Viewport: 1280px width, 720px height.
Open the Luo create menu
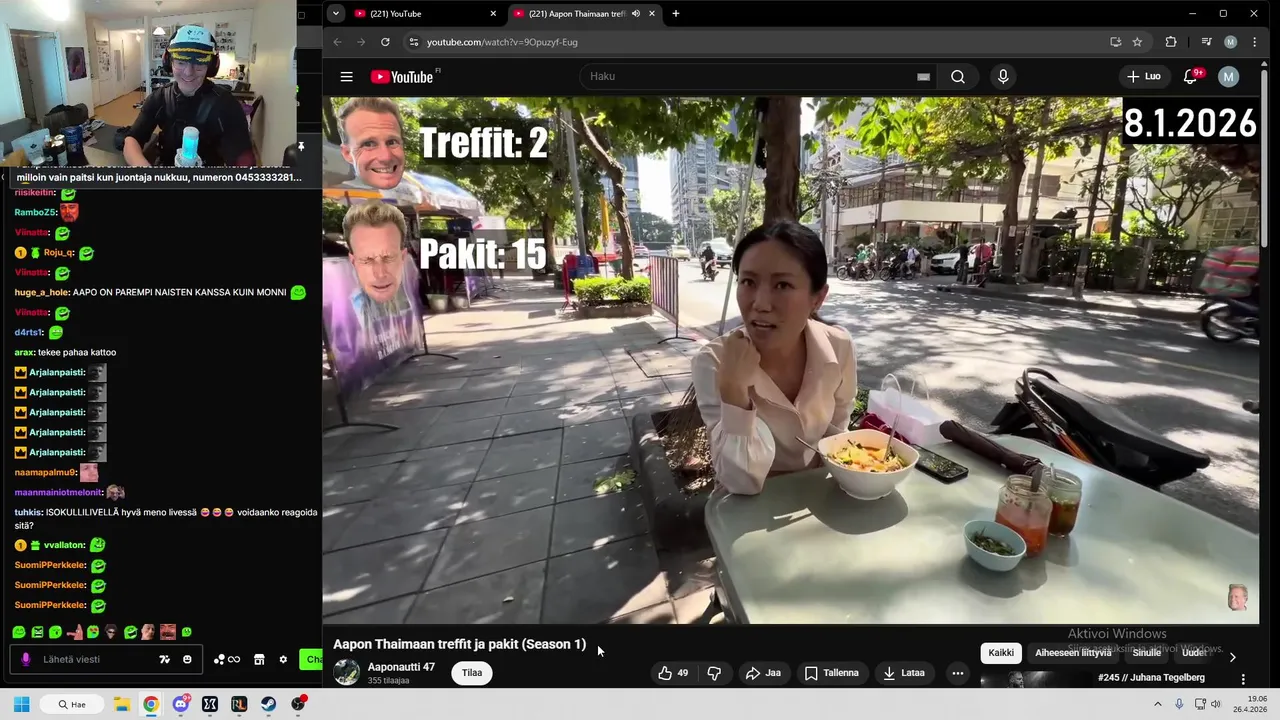point(1143,77)
